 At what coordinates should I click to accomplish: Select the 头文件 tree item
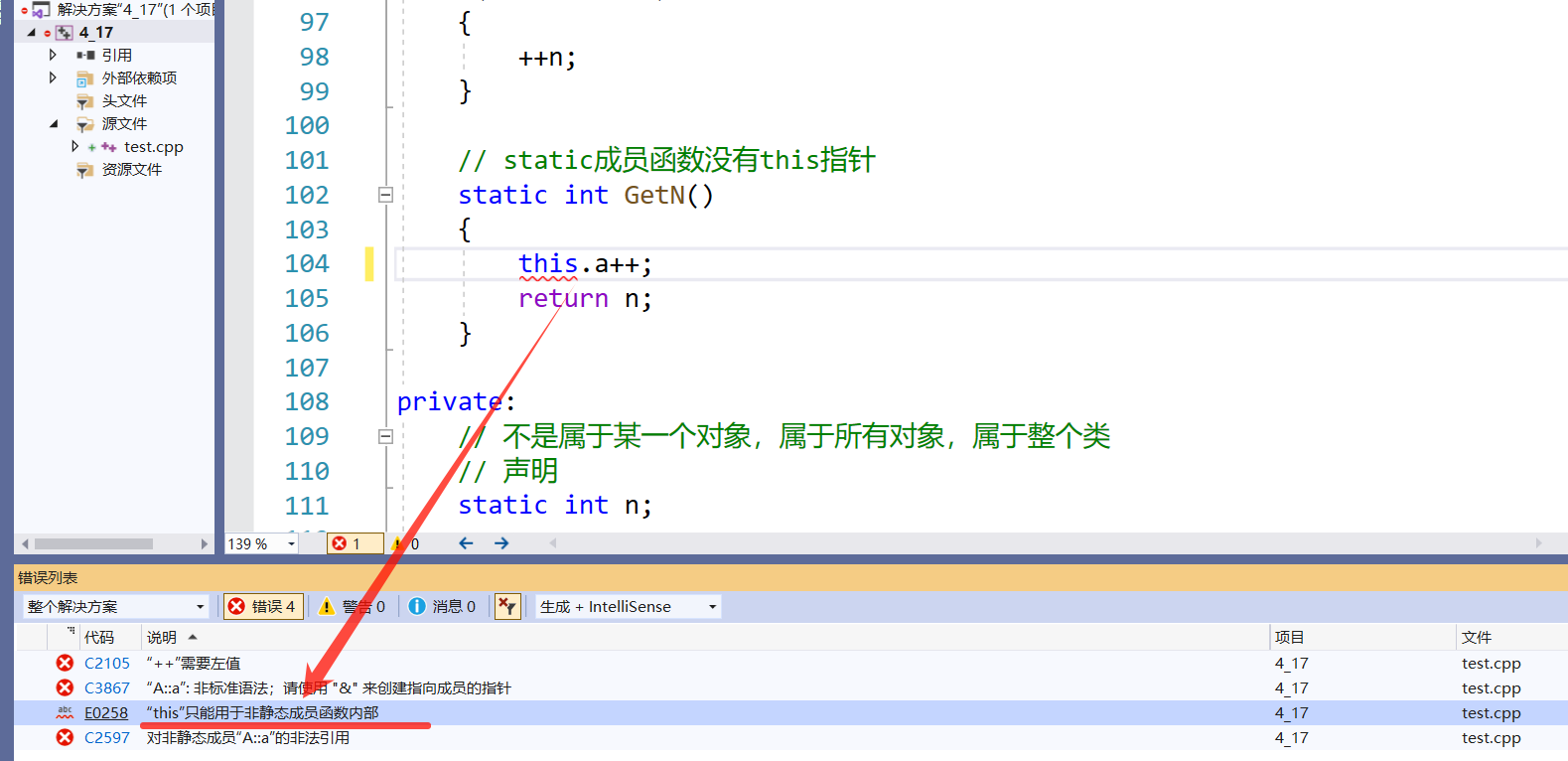(x=124, y=101)
